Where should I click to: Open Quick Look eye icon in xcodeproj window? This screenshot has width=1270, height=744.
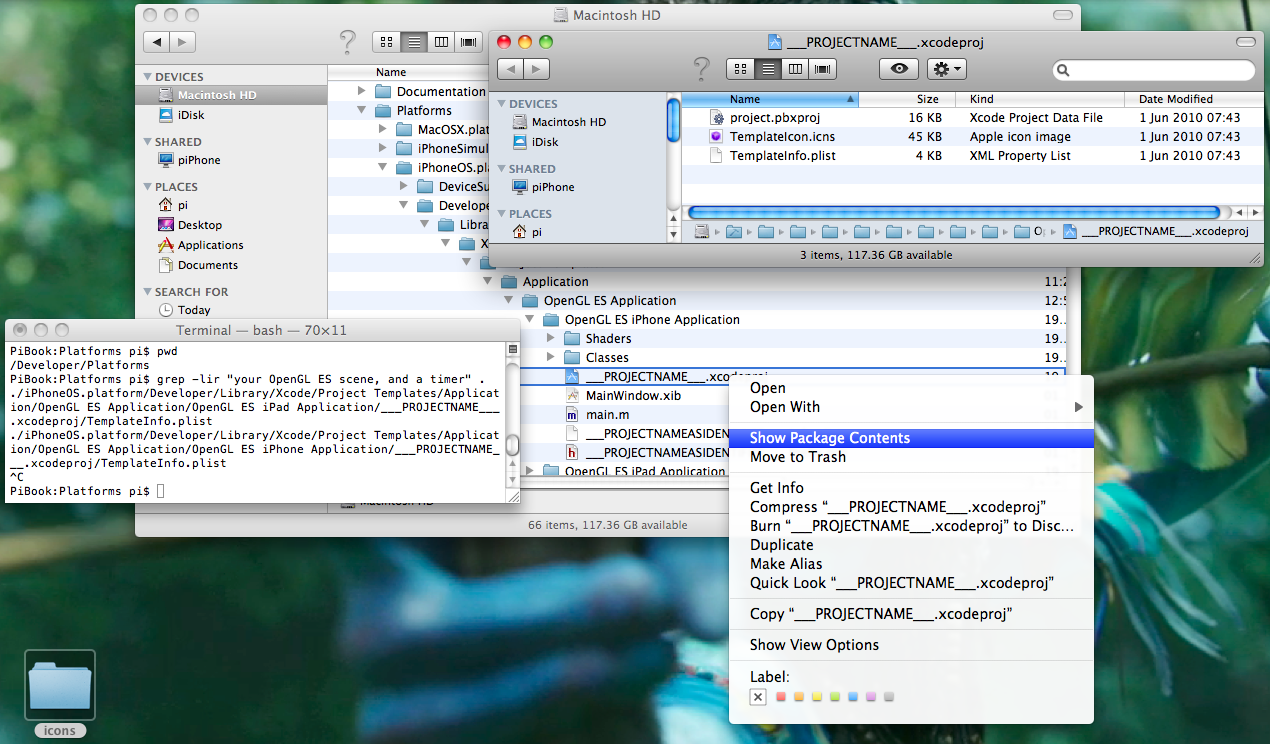[899, 69]
